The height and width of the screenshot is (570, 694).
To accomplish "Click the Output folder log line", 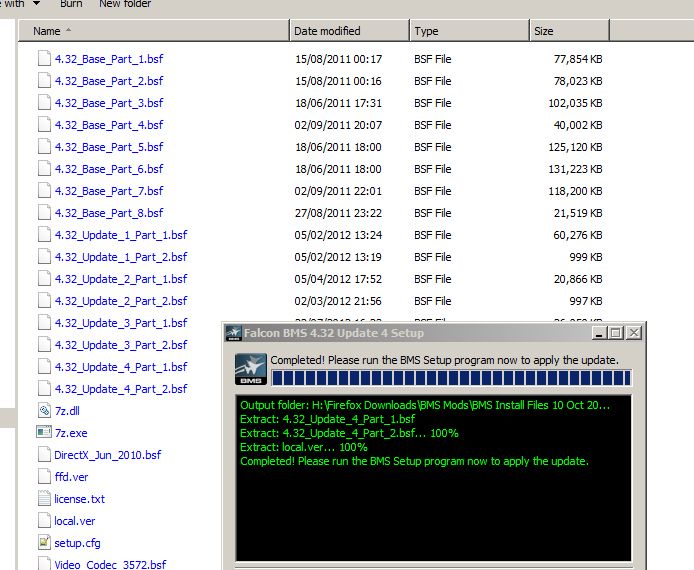I will pos(425,405).
